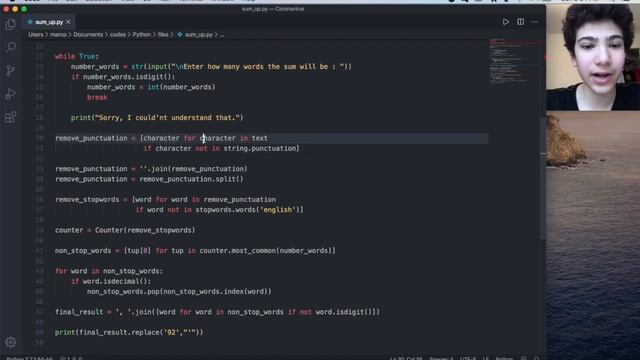Open the marco breadcrumb segment
640x360 pixels.
pos(58,35)
